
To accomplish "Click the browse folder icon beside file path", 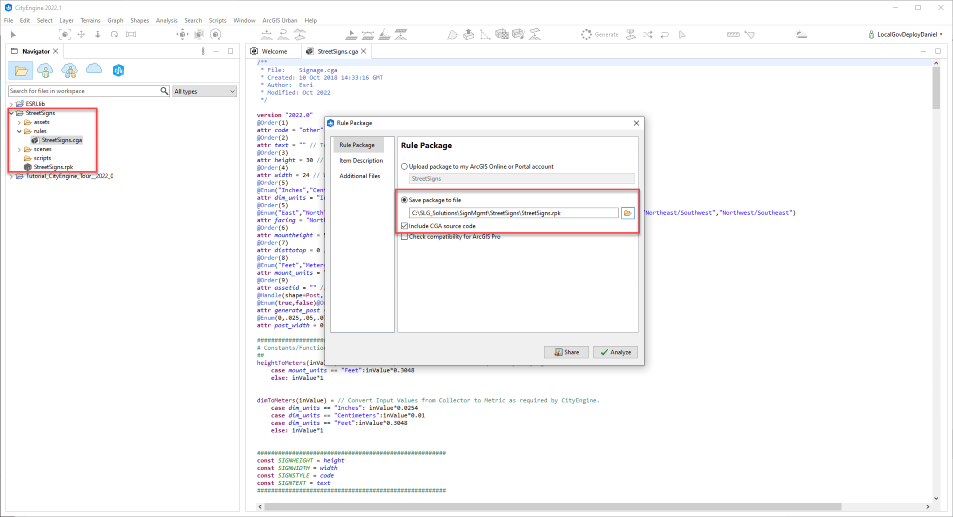I will coord(627,213).
